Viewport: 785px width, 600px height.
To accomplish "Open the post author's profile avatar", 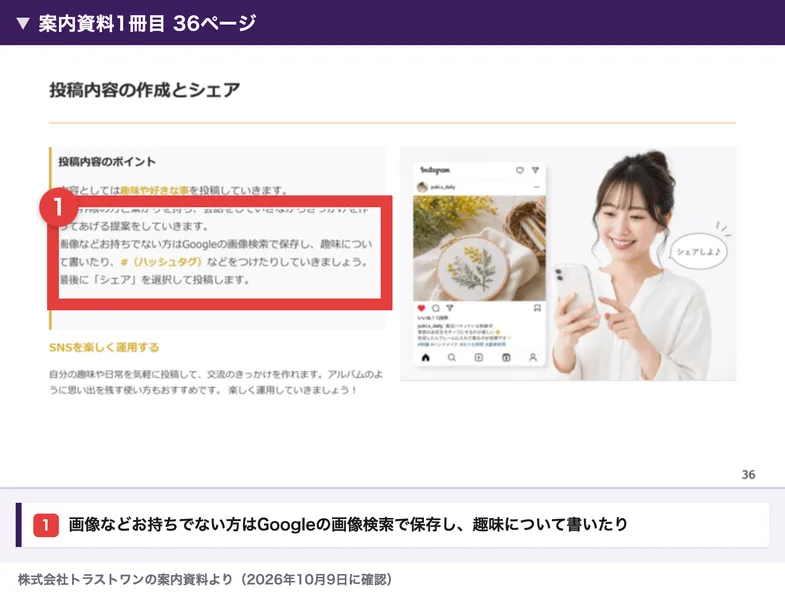I will coord(423,187).
